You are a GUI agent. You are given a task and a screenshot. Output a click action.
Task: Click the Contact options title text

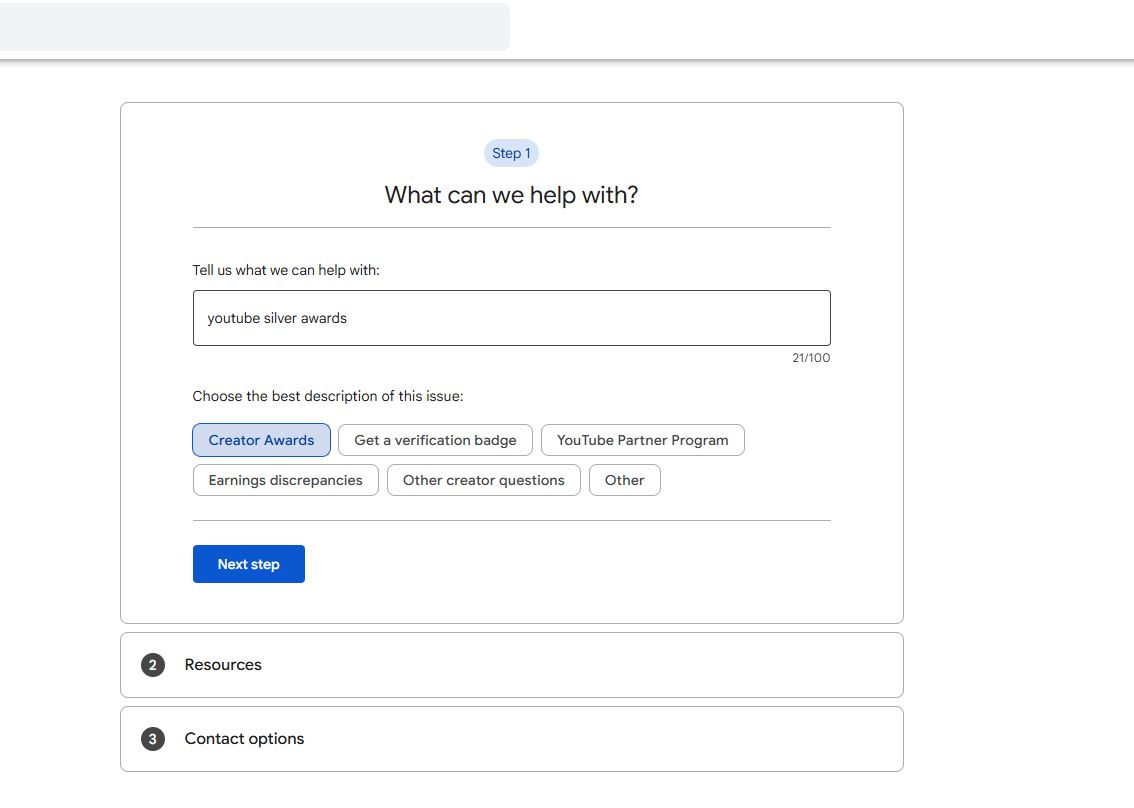pos(244,739)
